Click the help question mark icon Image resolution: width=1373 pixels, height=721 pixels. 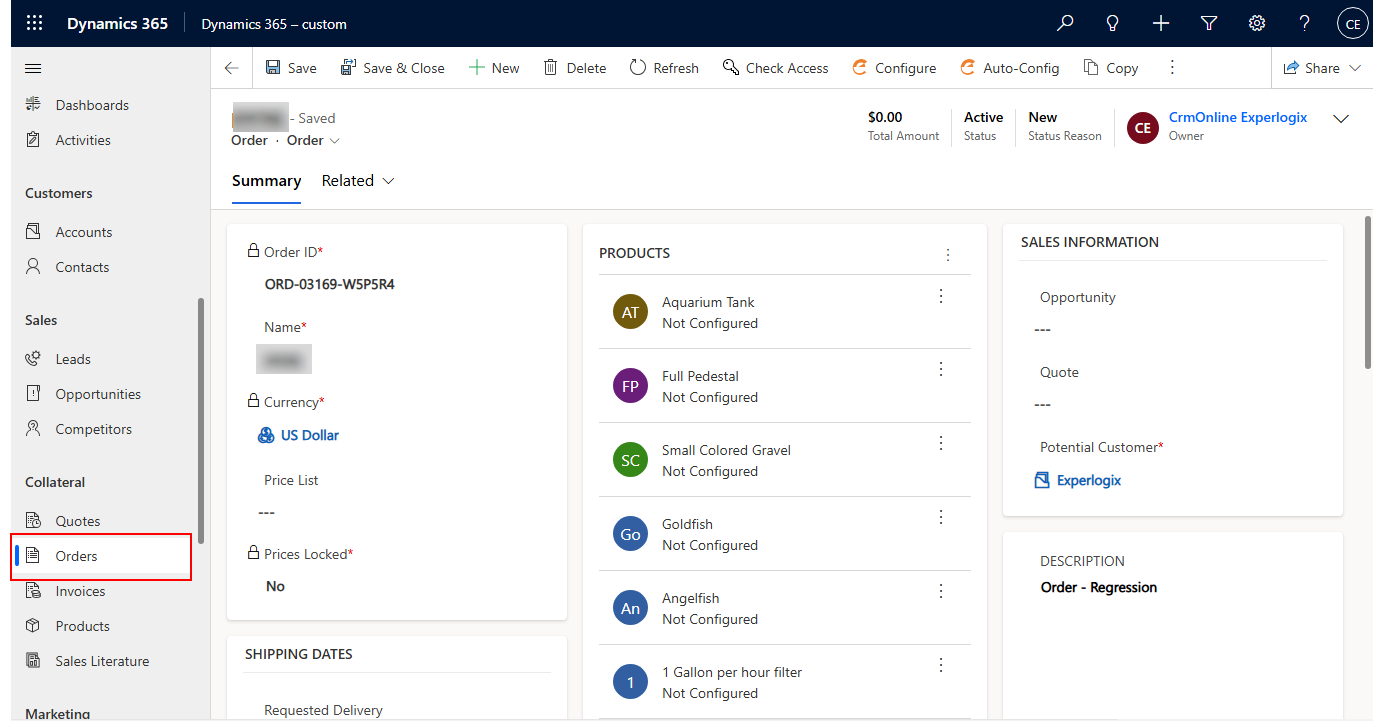click(x=1304, y=23)
